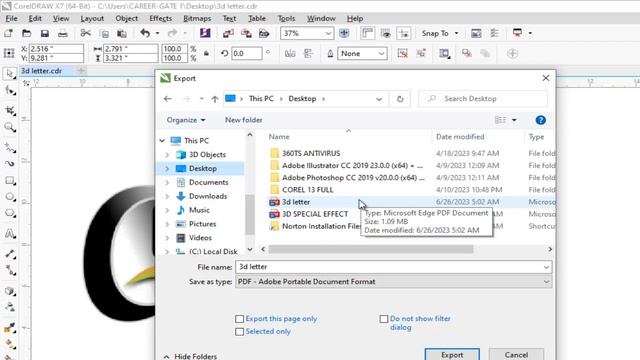Click the folder tree vertical scrollbar

249,214
